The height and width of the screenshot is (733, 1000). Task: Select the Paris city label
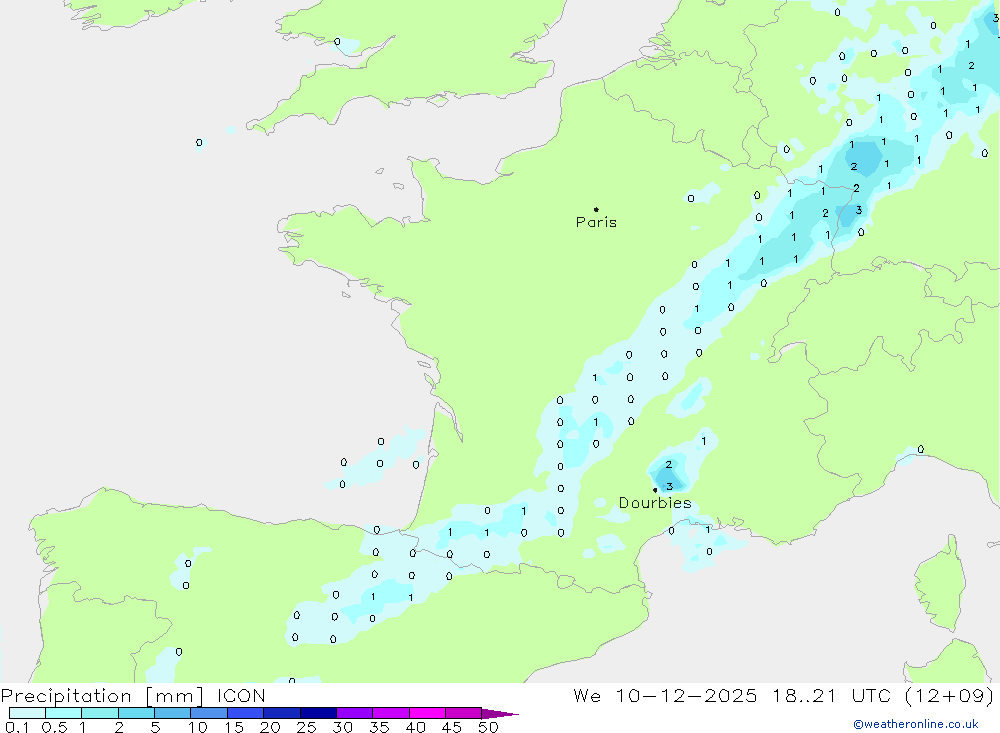point(596,223)
